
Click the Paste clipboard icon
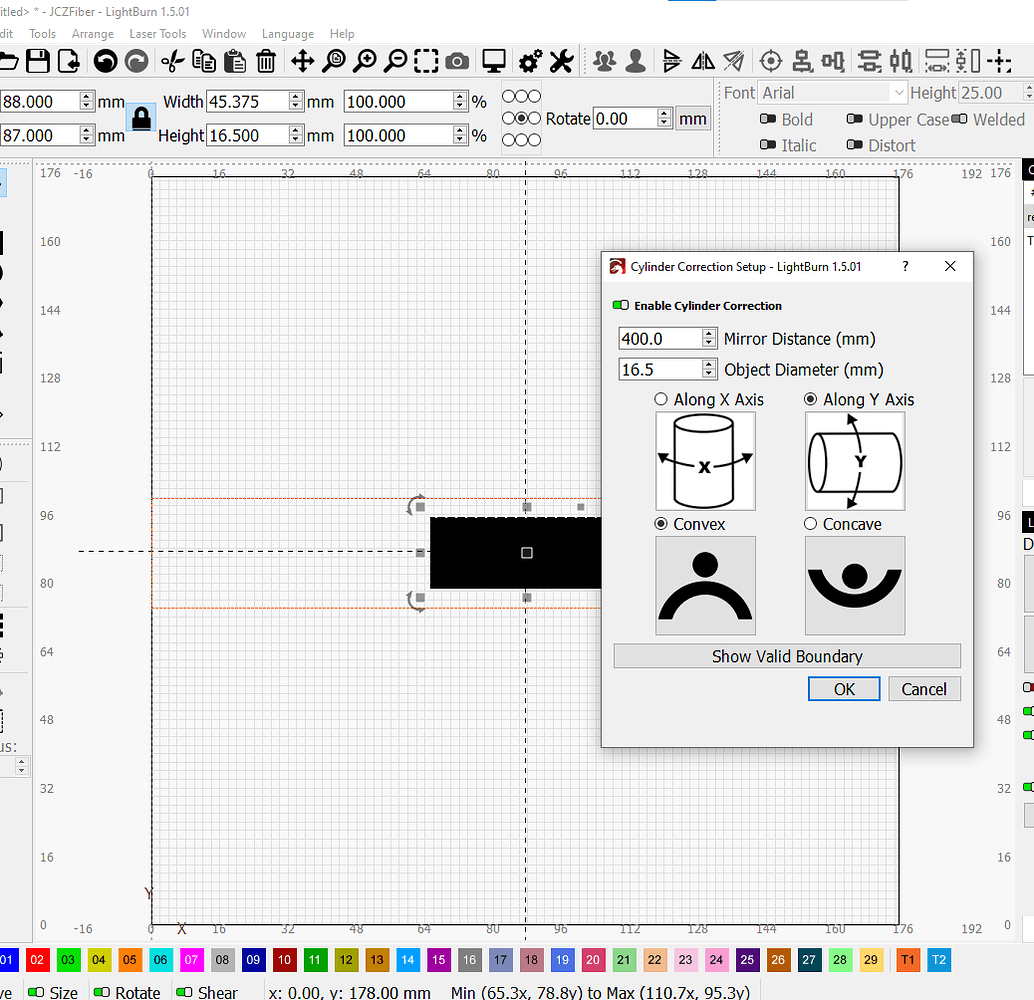pos(235,61)
